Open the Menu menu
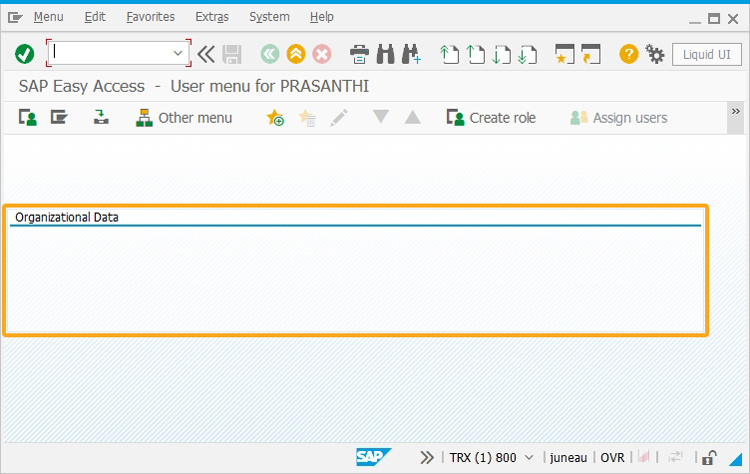The image size is (750, 474). pos(48,17)
